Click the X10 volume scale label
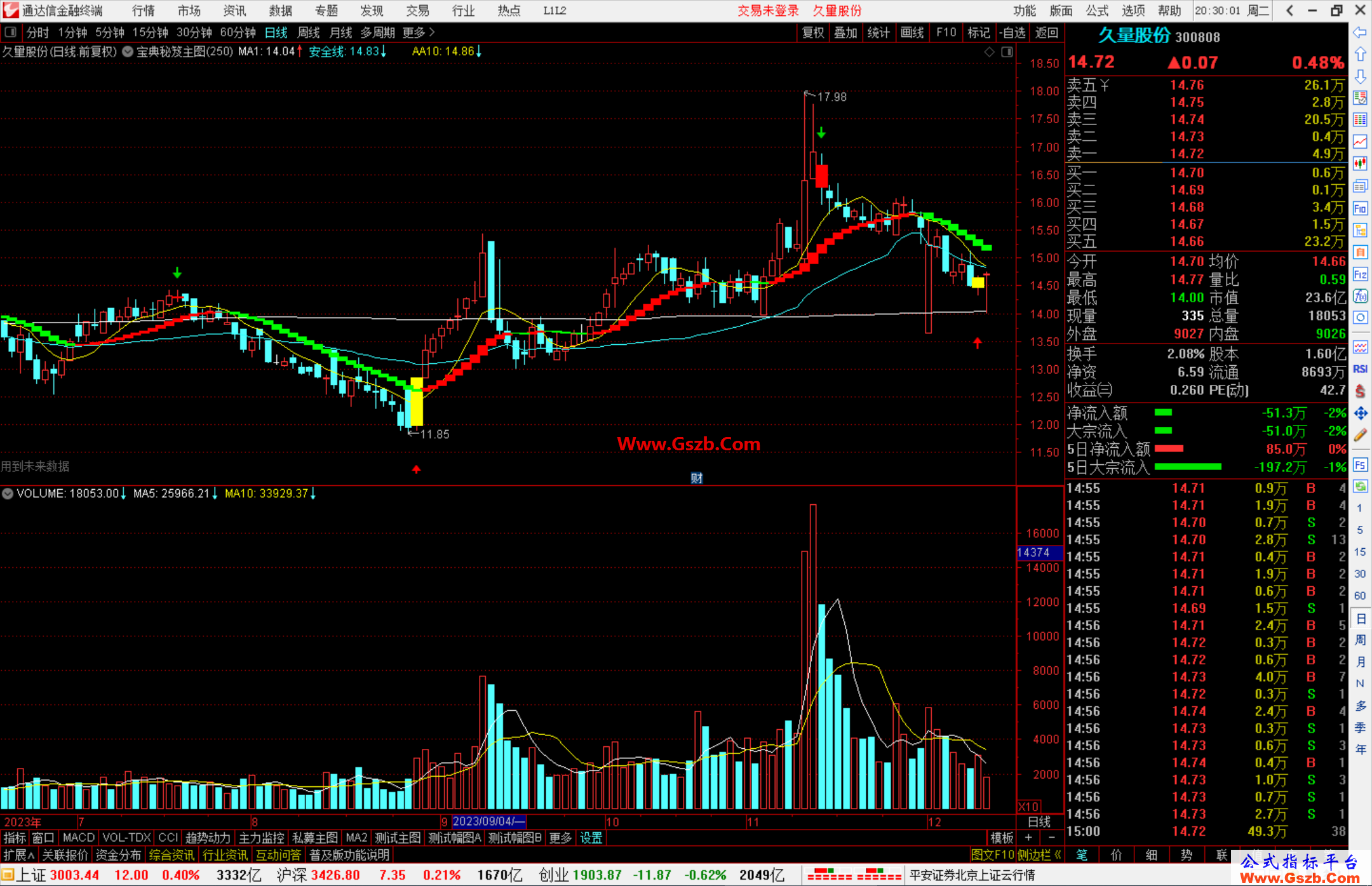The width and height of the screenshot is (1372, 886). tap(1029, 806)
